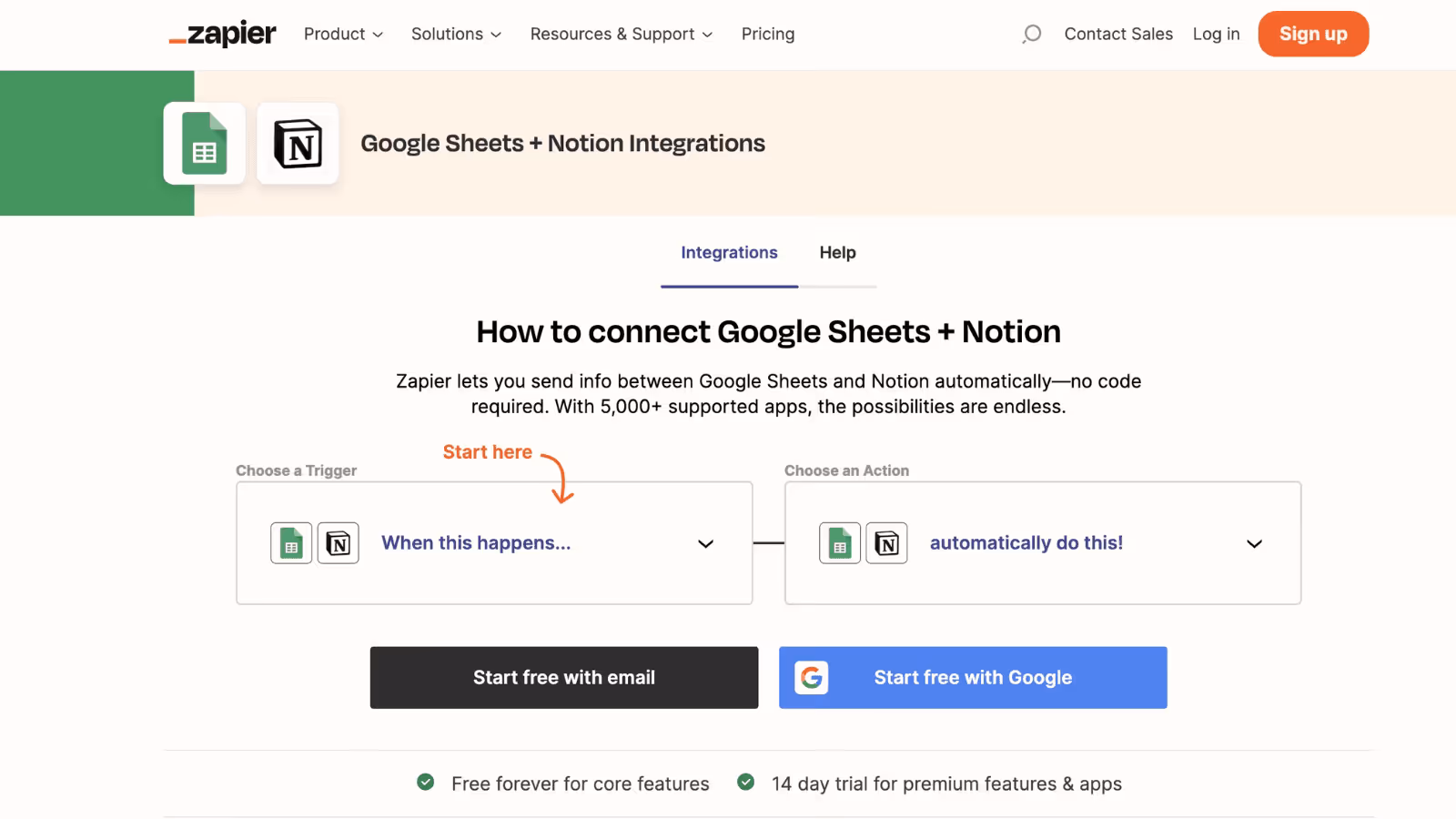Select Notion icon in trigger box
The width and height of the screenshot is (1456, 819).
click(x=338, y=543)
